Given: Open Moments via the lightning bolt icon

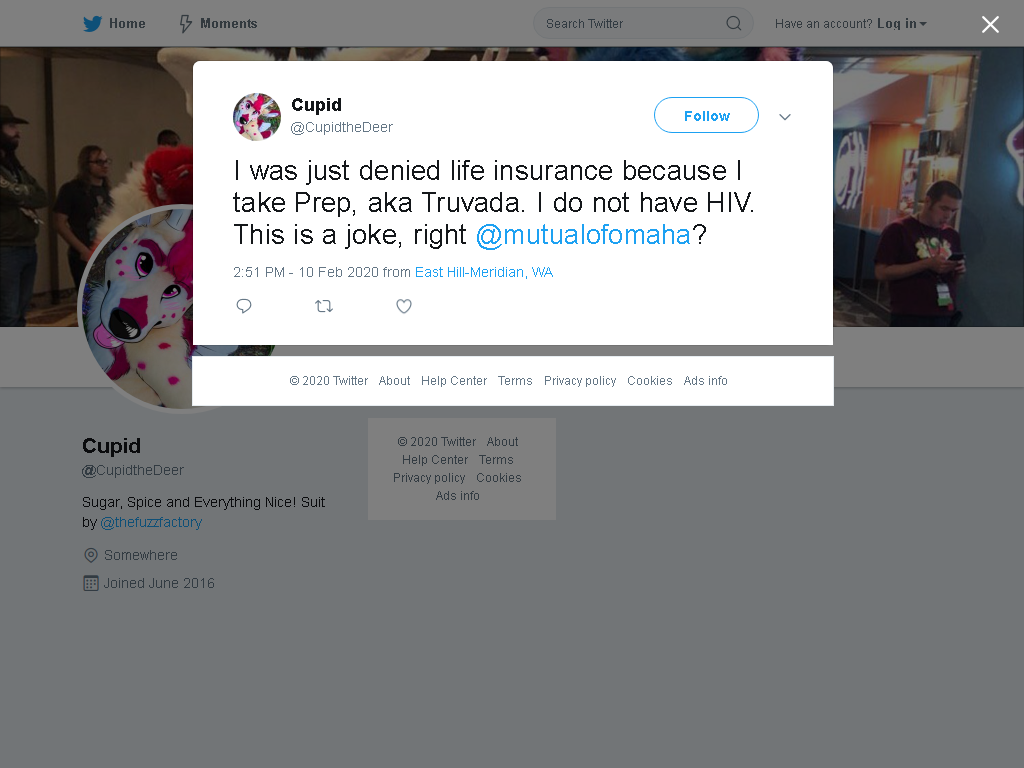Looking at the screenshot, I should (x=185, y=24).
